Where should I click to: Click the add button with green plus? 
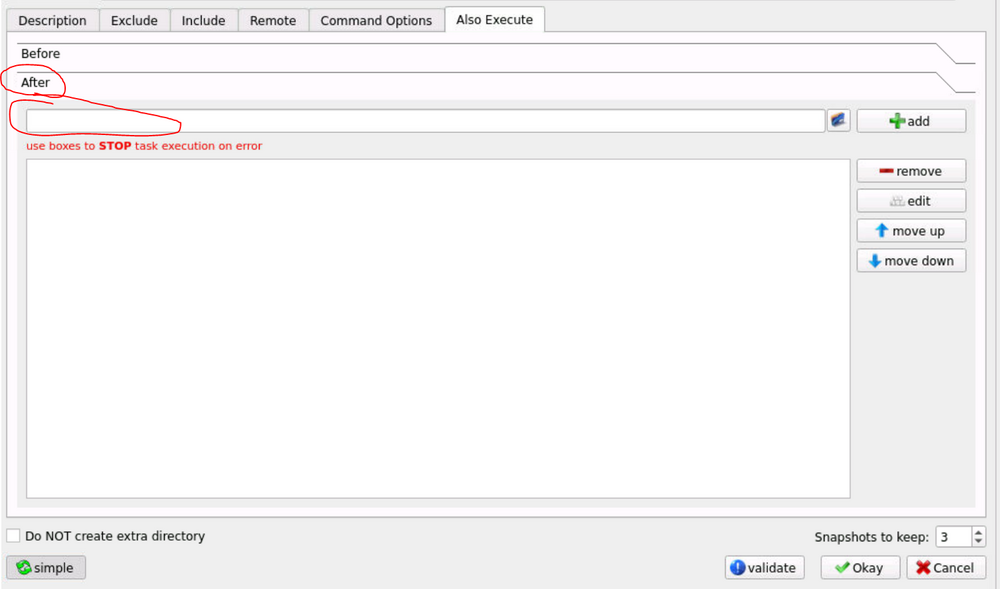pos(911,121)
